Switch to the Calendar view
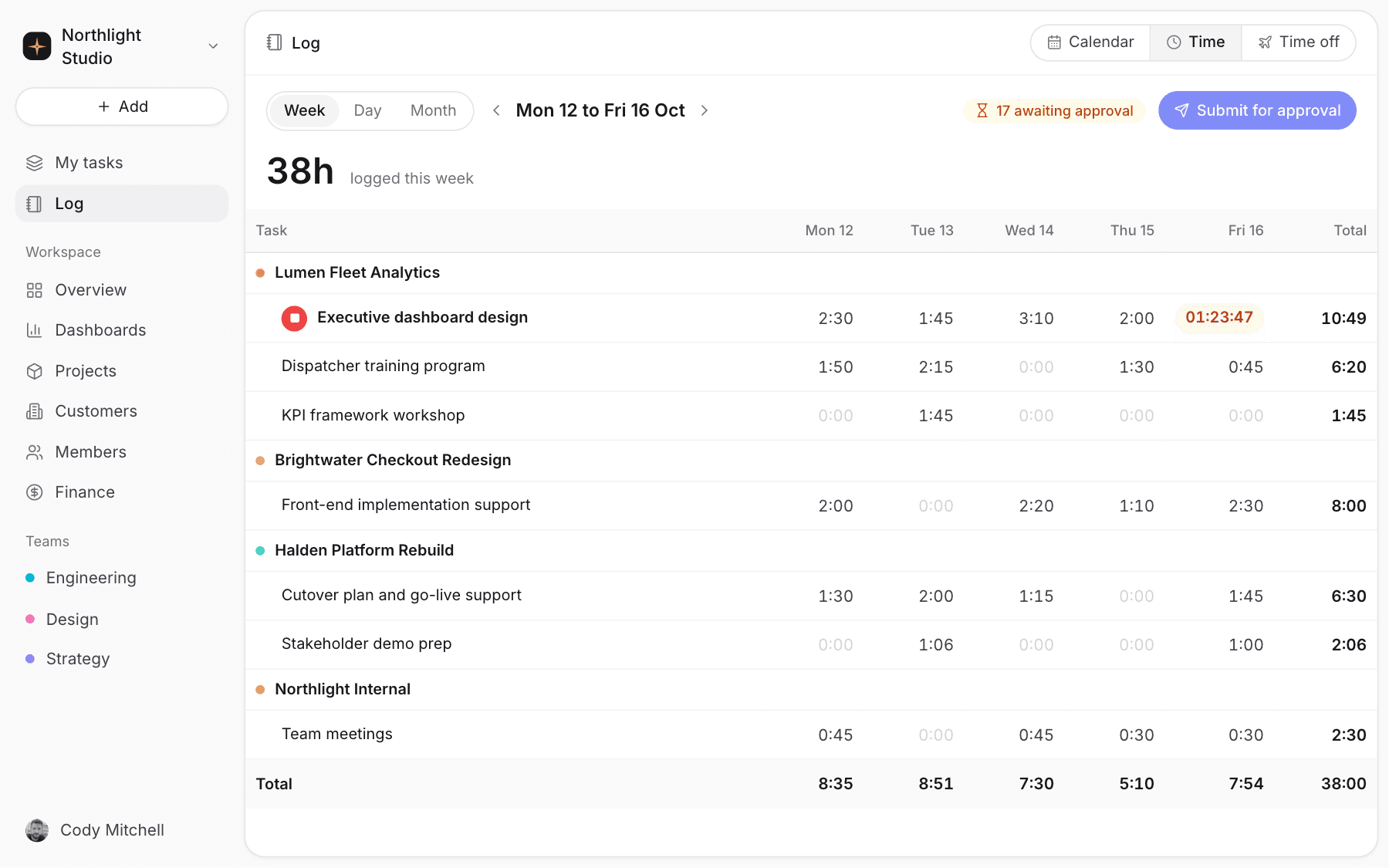 (x=1090, y=42)
